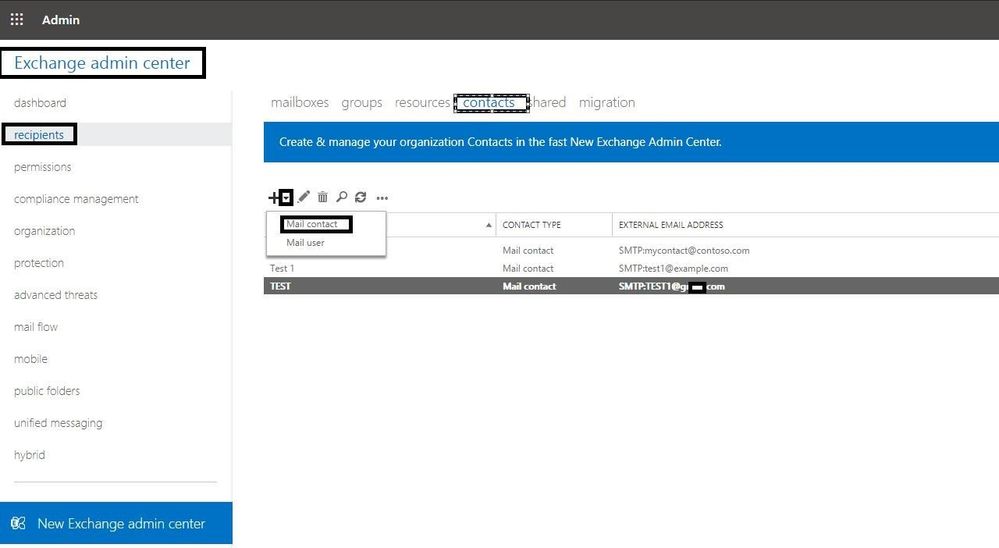The image size is (999, 548).
Task: Select the TEST contact row name
Action: (280, 286)
